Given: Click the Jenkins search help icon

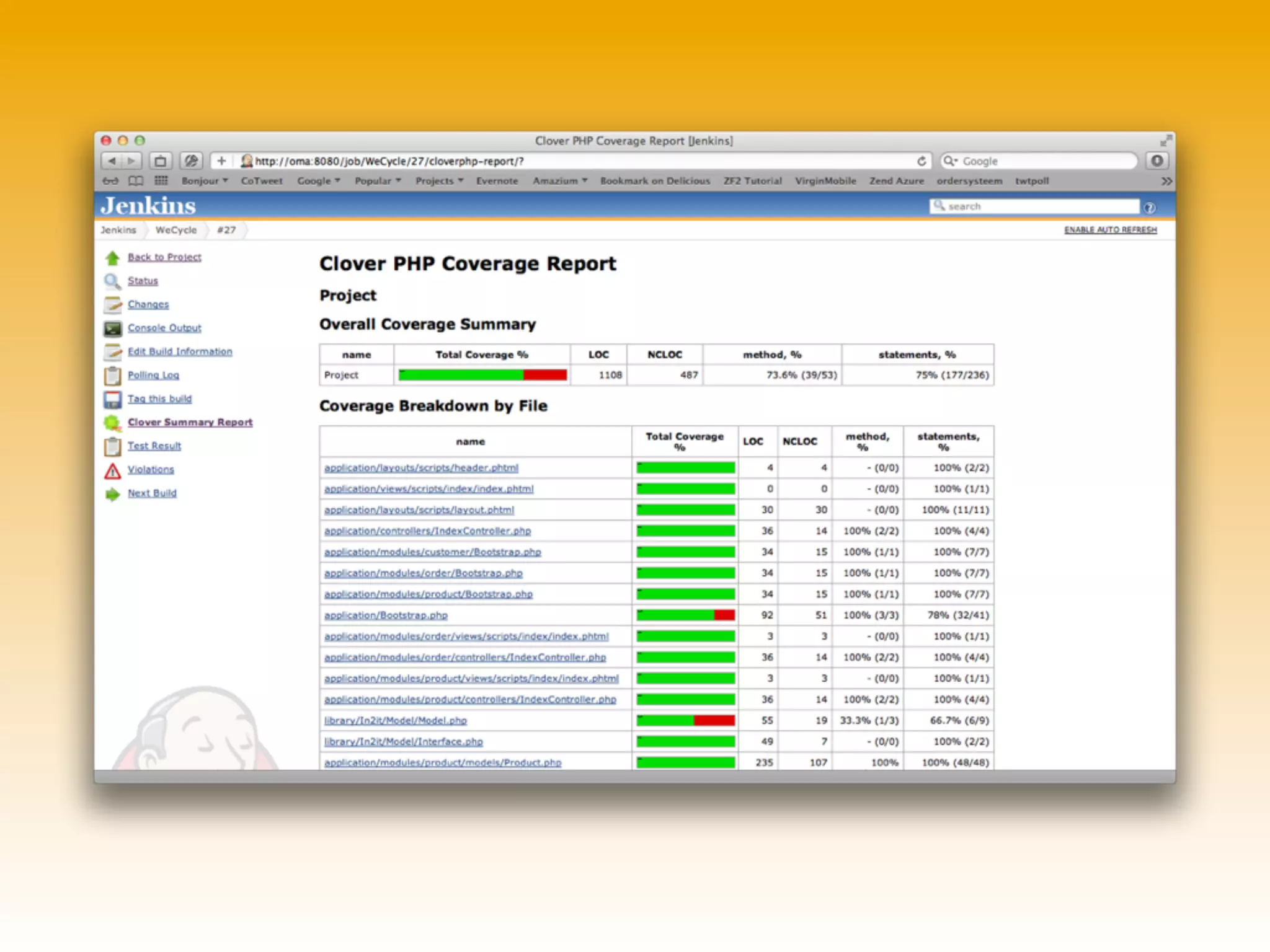Looking at the screenshot, I should [x=1149, y=208].
